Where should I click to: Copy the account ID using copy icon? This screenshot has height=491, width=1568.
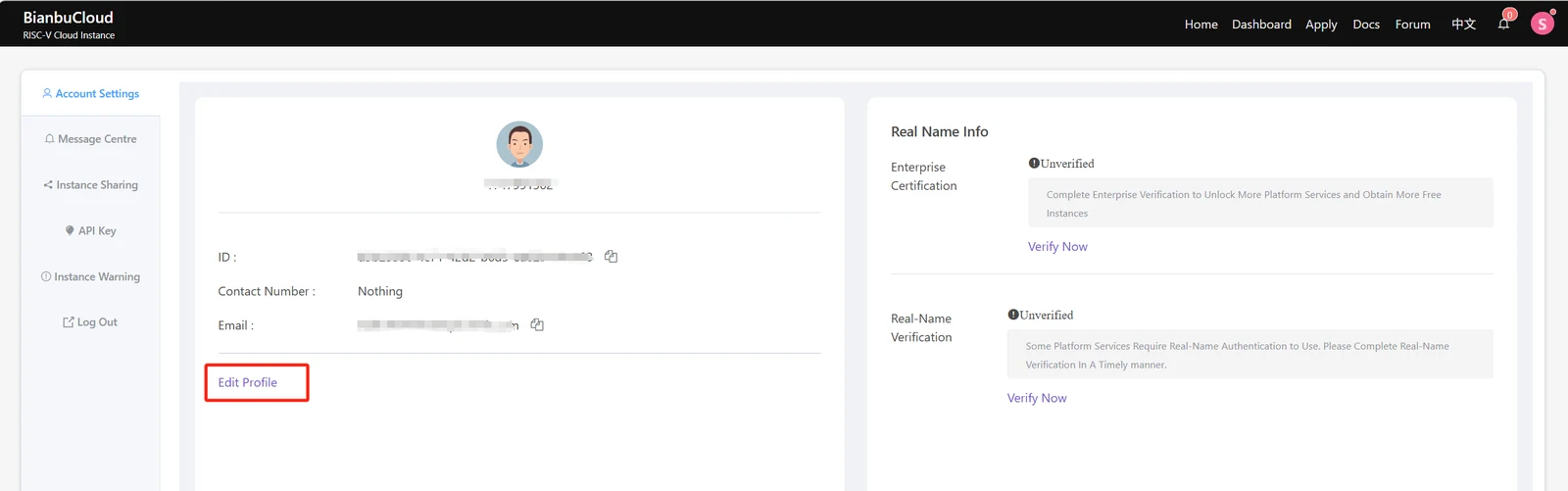point(611,257)
